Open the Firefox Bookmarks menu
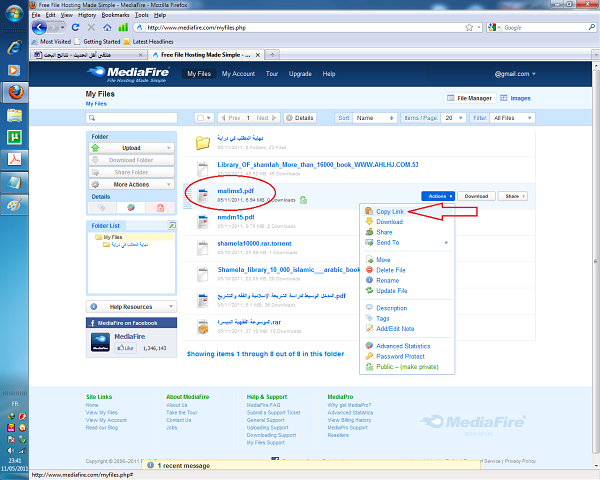The image size is (600, 480). point(115,15)
